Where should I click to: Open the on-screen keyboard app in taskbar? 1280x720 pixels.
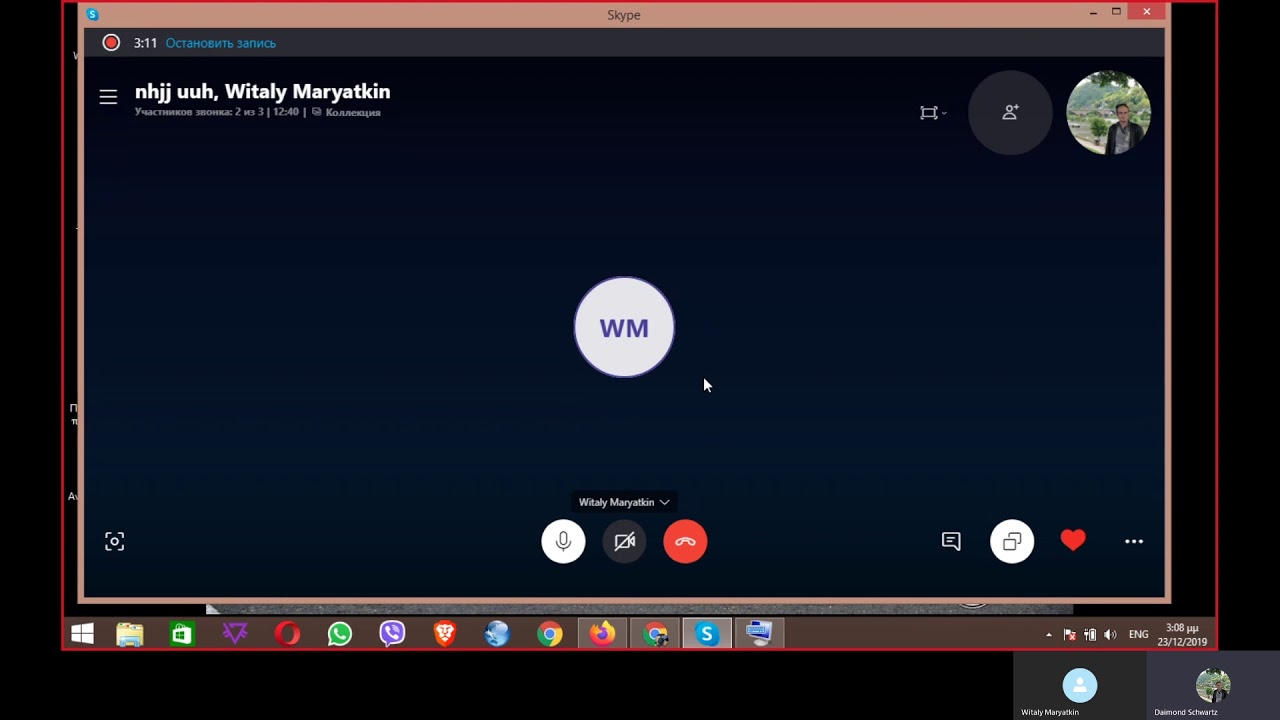(x=760, y=634)
